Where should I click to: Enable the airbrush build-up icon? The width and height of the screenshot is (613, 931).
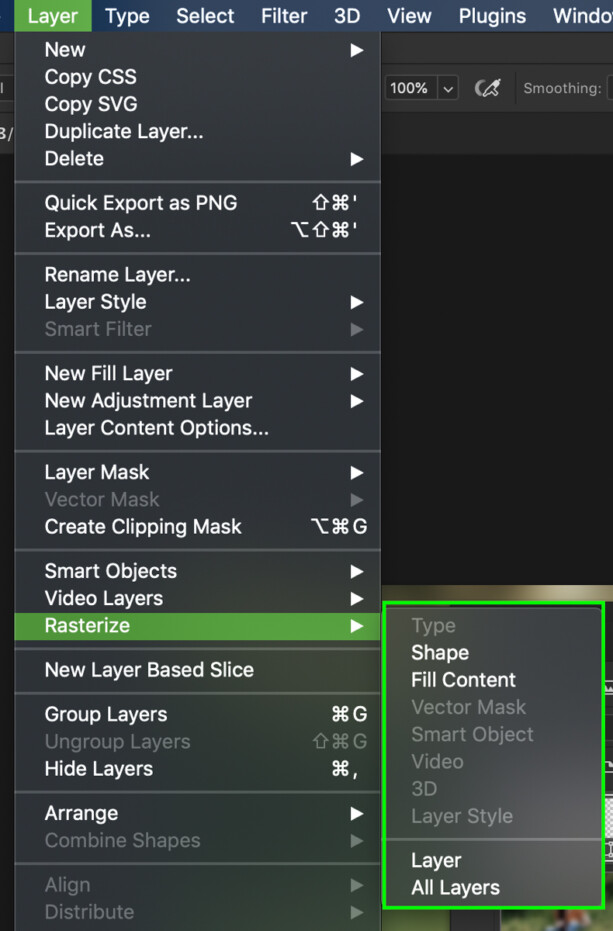487,88
